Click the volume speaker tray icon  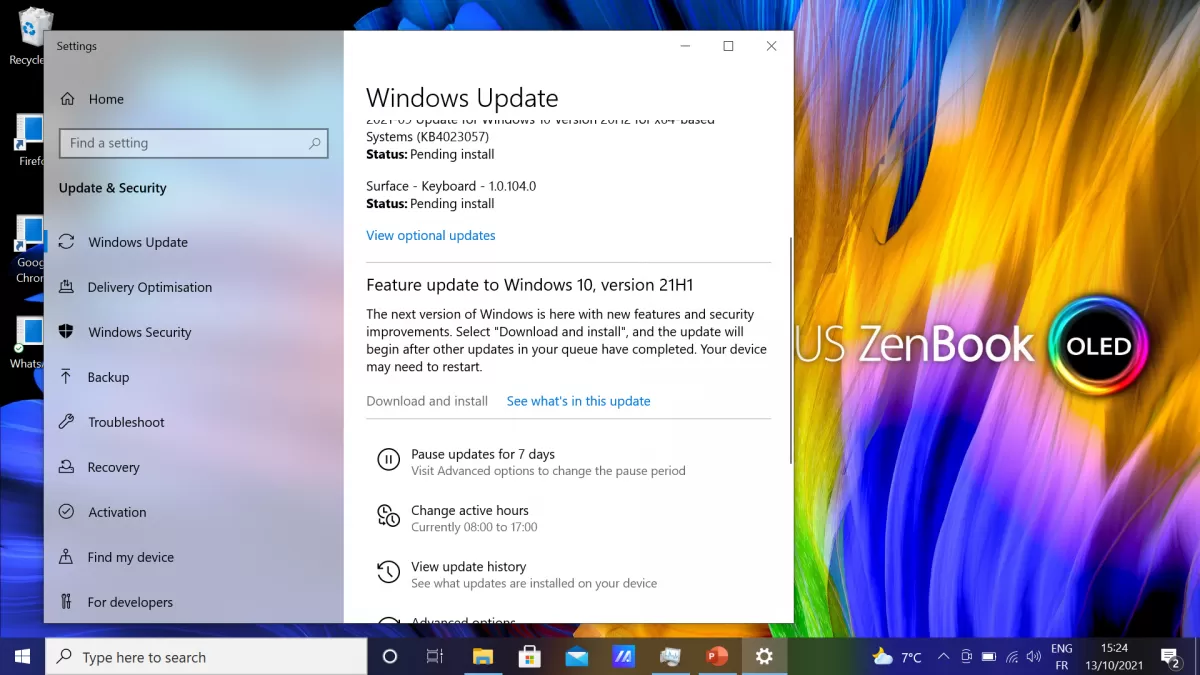click(x=1033, y=657)
